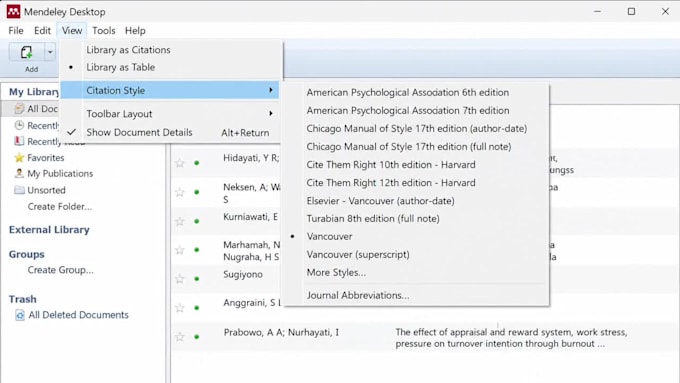The width and height of the screenshot is (680, 383).
Task: Expand the Toolbar Layout submenu
Action: (x=170, y=114)
